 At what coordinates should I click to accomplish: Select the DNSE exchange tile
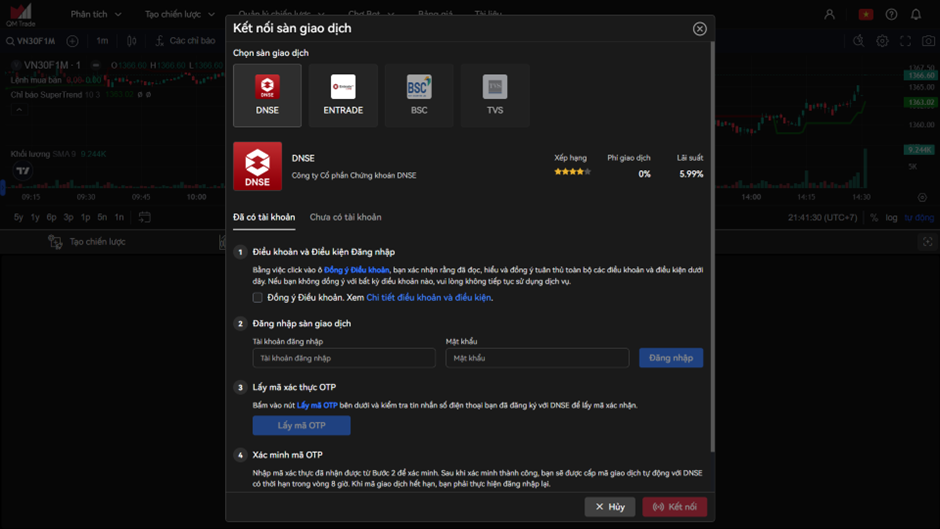(x=267, y=95)
